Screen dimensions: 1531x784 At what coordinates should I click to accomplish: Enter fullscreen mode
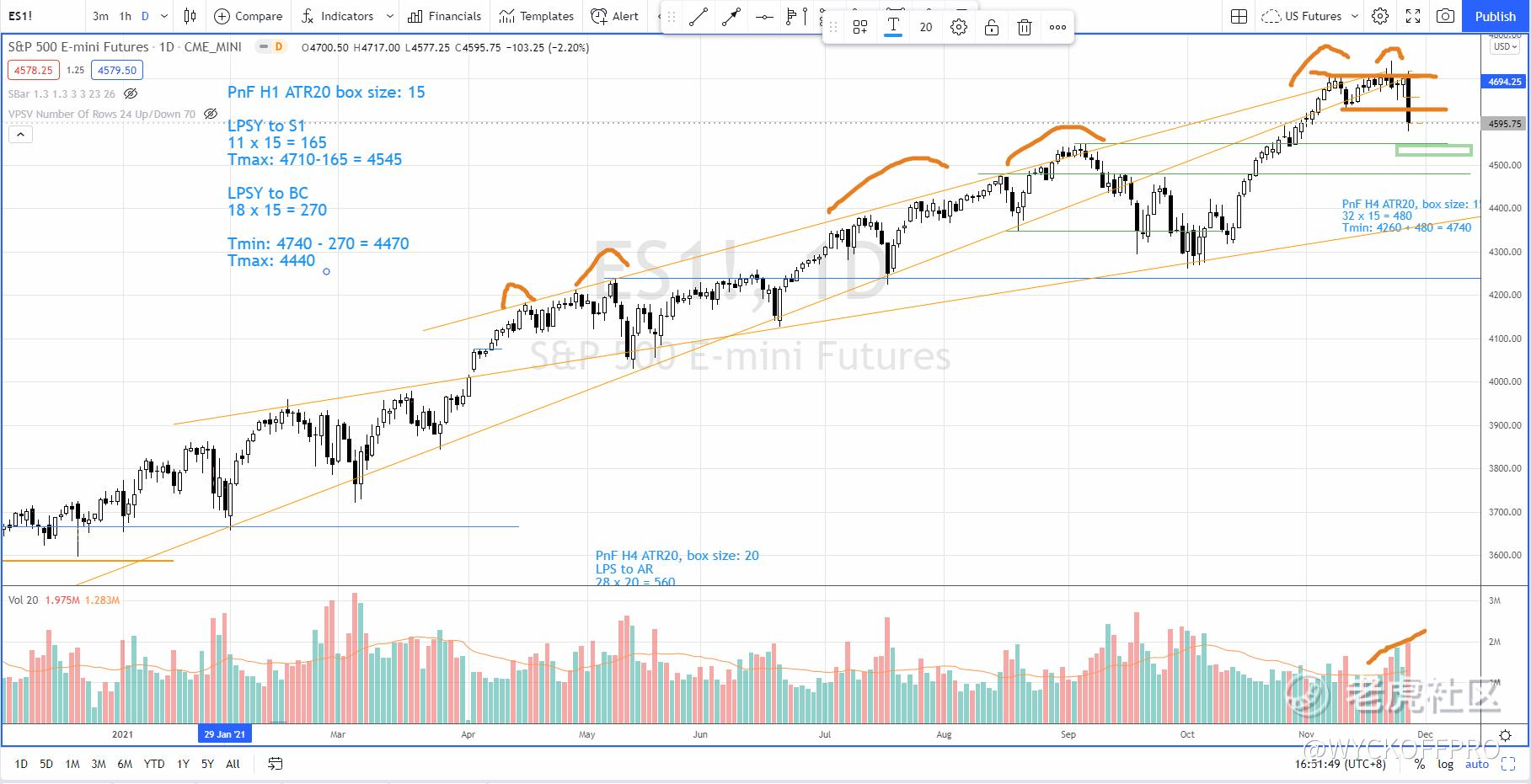click(1413, 16)
